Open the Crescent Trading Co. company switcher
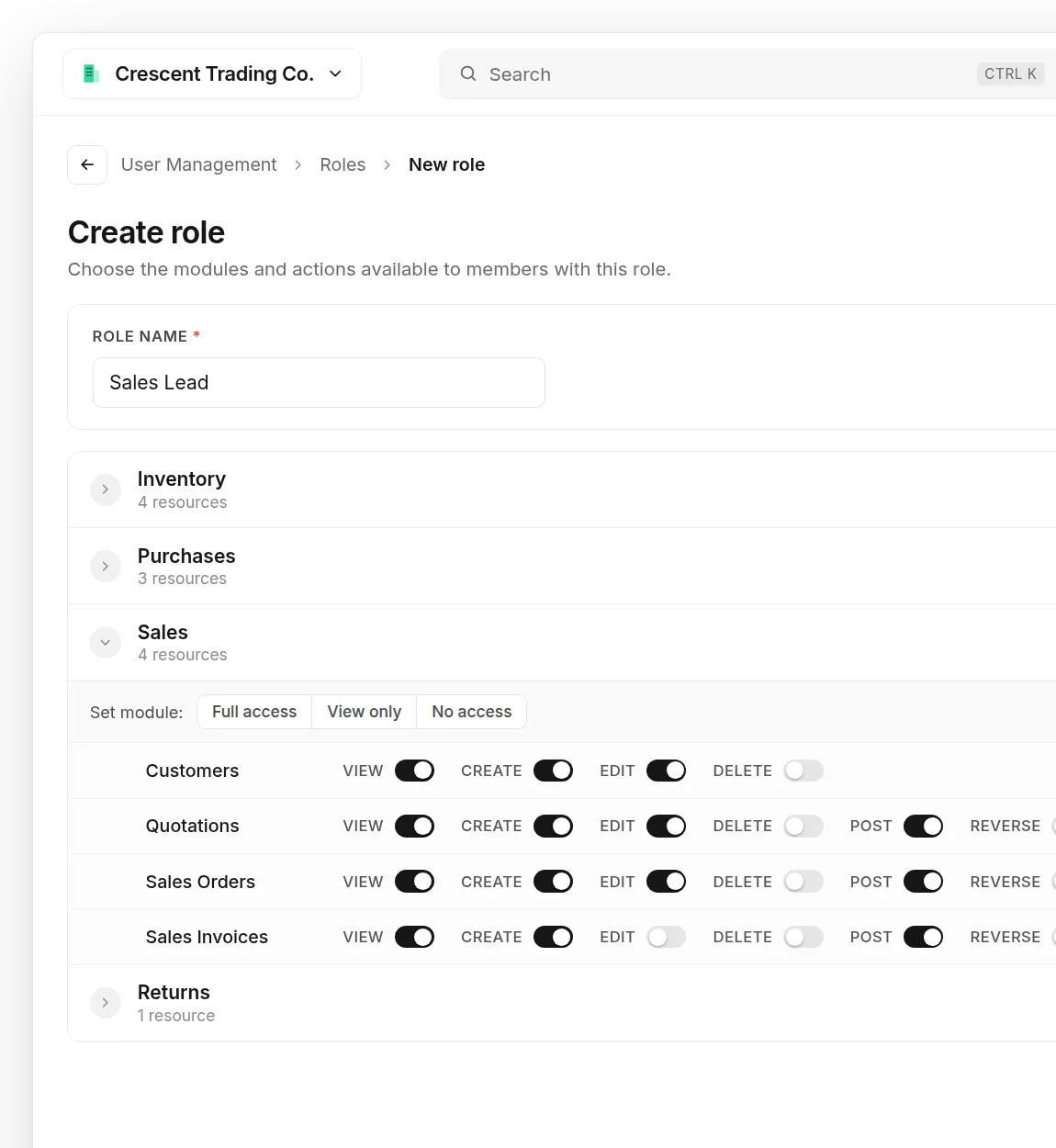The height and width of the screenshot is (1148, 1056). coord(212,73)
